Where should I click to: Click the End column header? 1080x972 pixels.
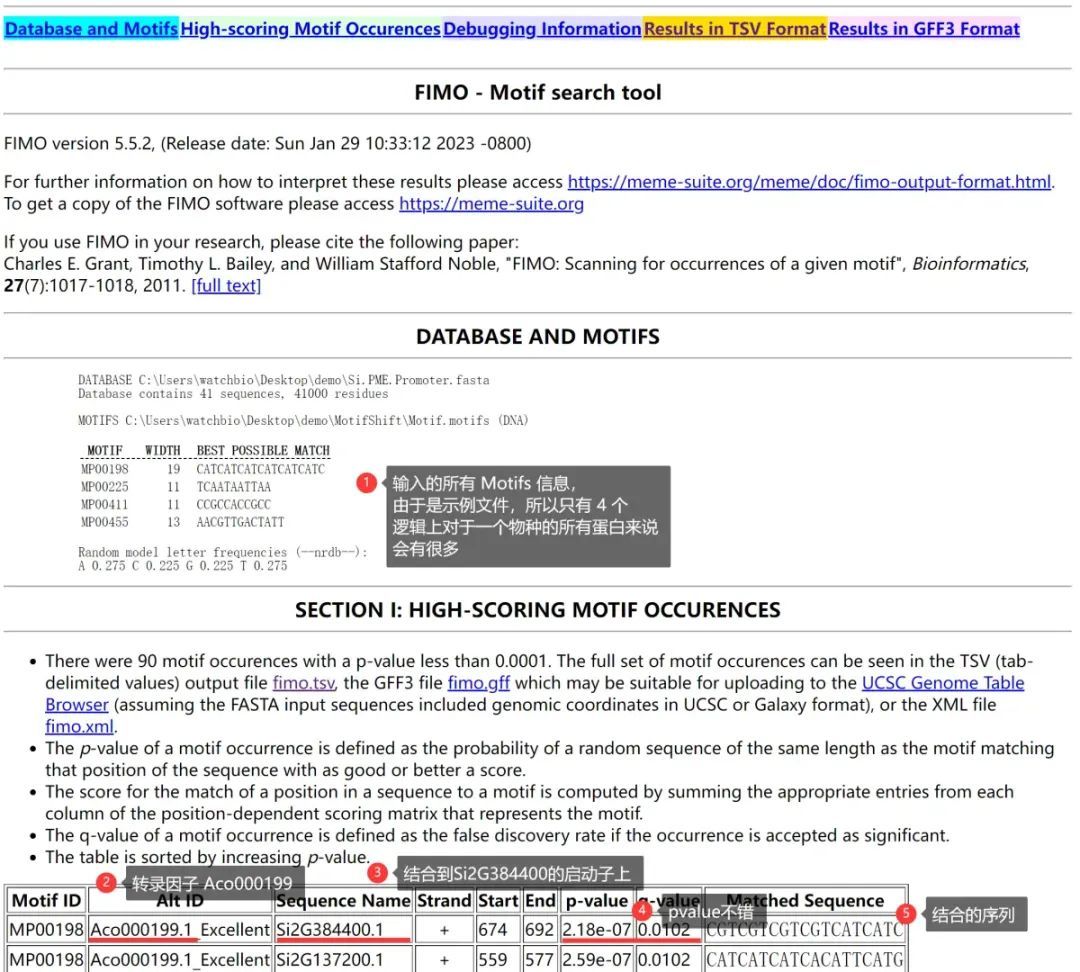coord(540,900)
